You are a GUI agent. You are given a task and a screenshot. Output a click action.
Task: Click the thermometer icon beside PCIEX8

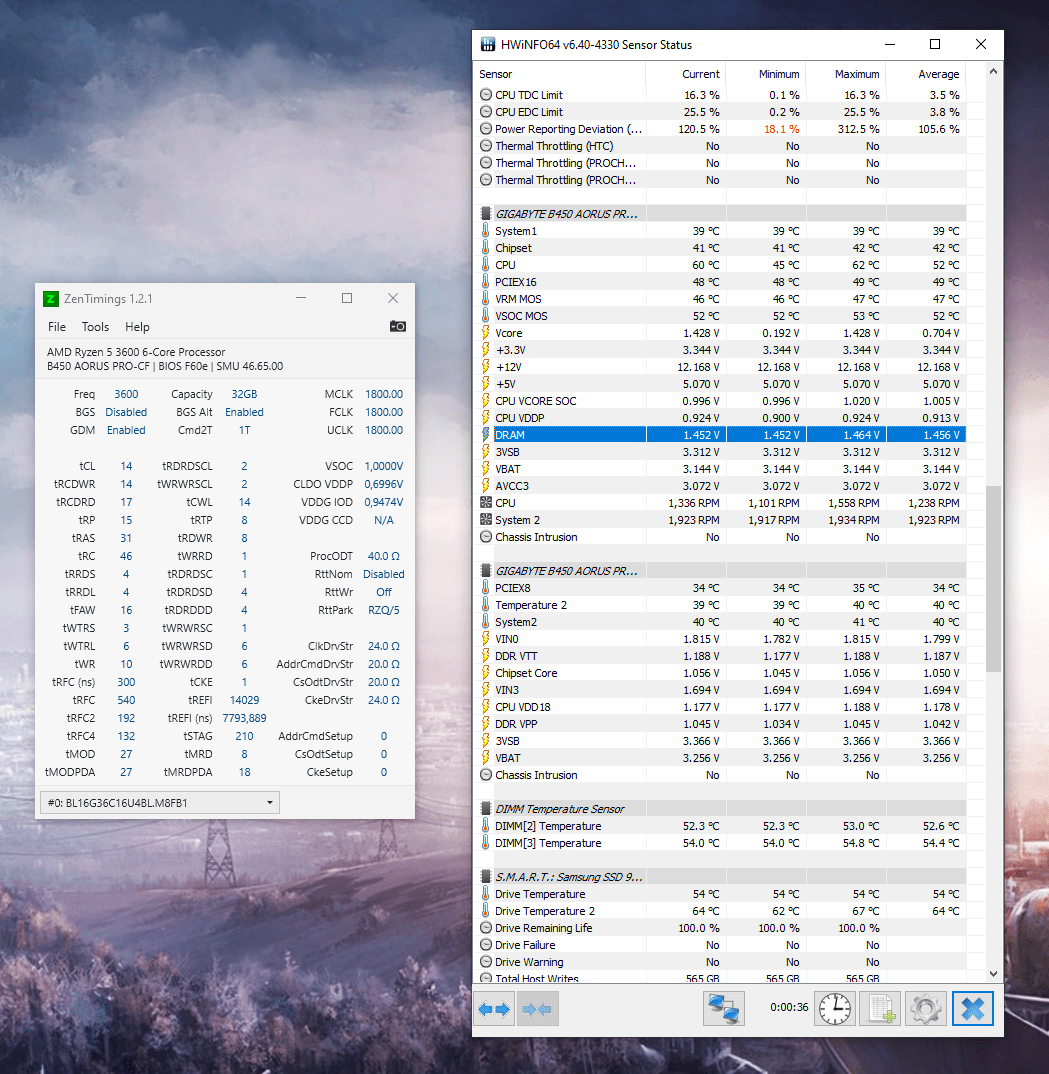(485, 588)
